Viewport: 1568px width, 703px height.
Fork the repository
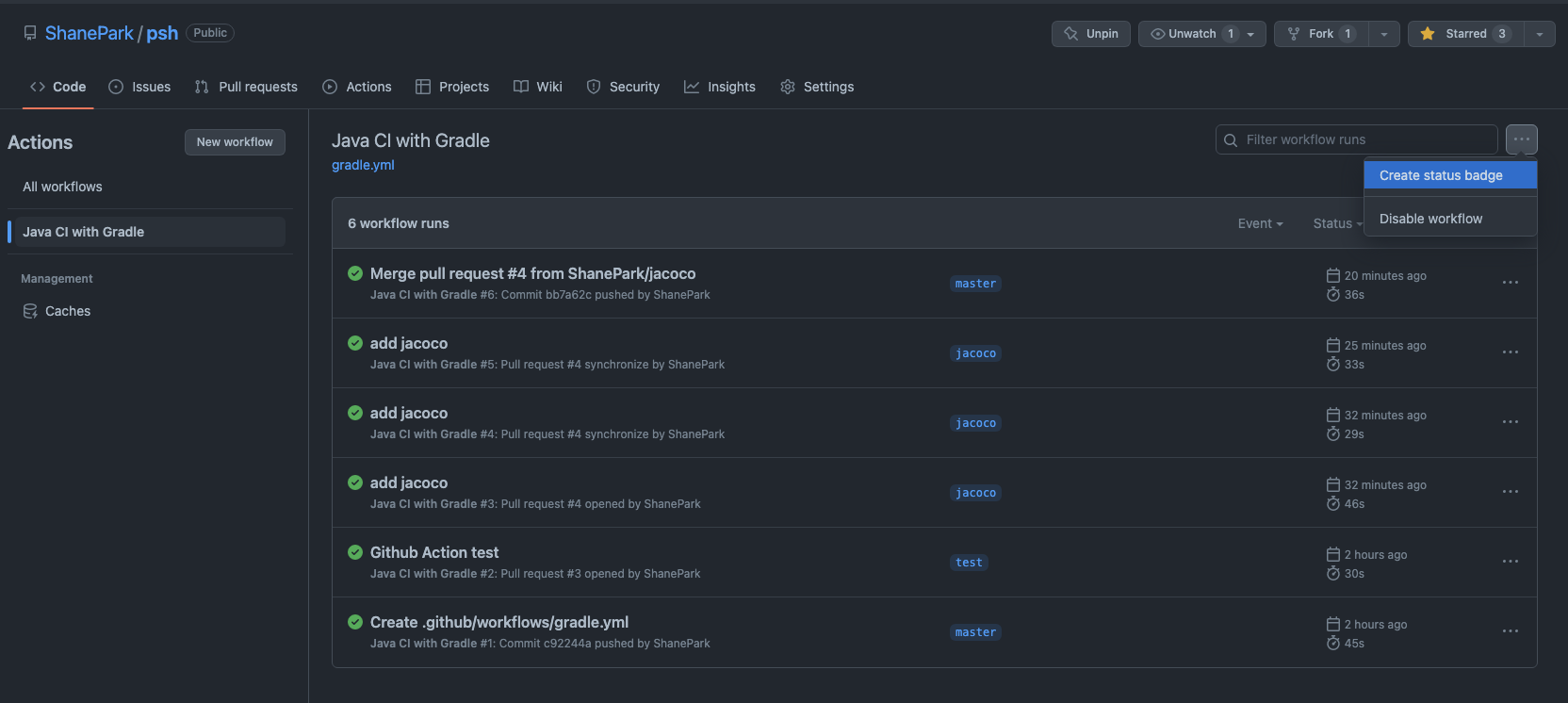tap(1321, 34)
